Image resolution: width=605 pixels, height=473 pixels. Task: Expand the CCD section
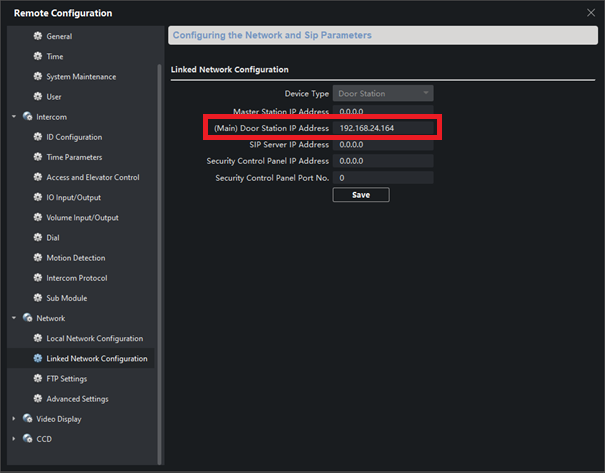point(14,439)
